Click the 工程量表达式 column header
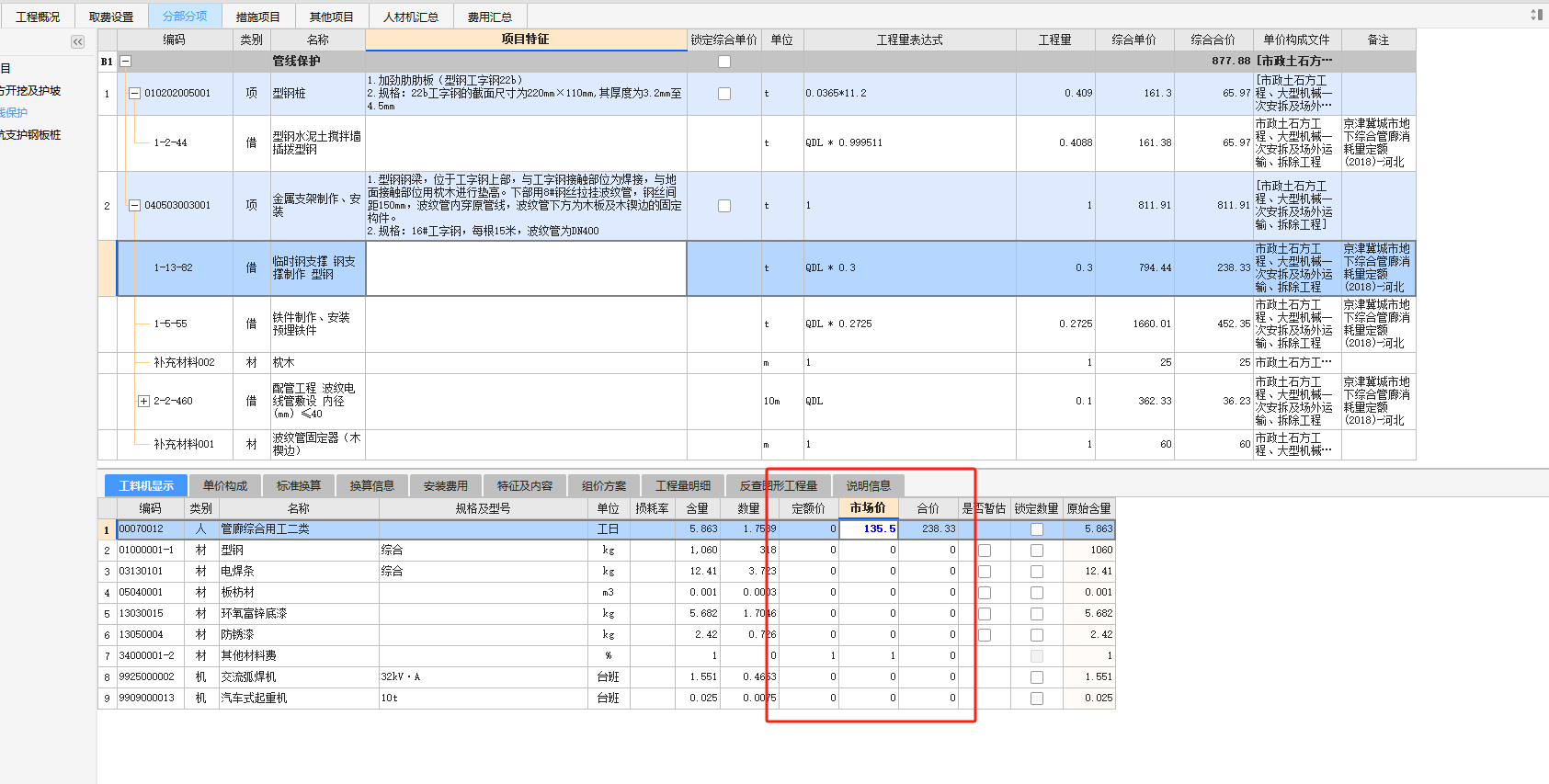The width and height of the screenshot is (1549, 784). [910, 40]
